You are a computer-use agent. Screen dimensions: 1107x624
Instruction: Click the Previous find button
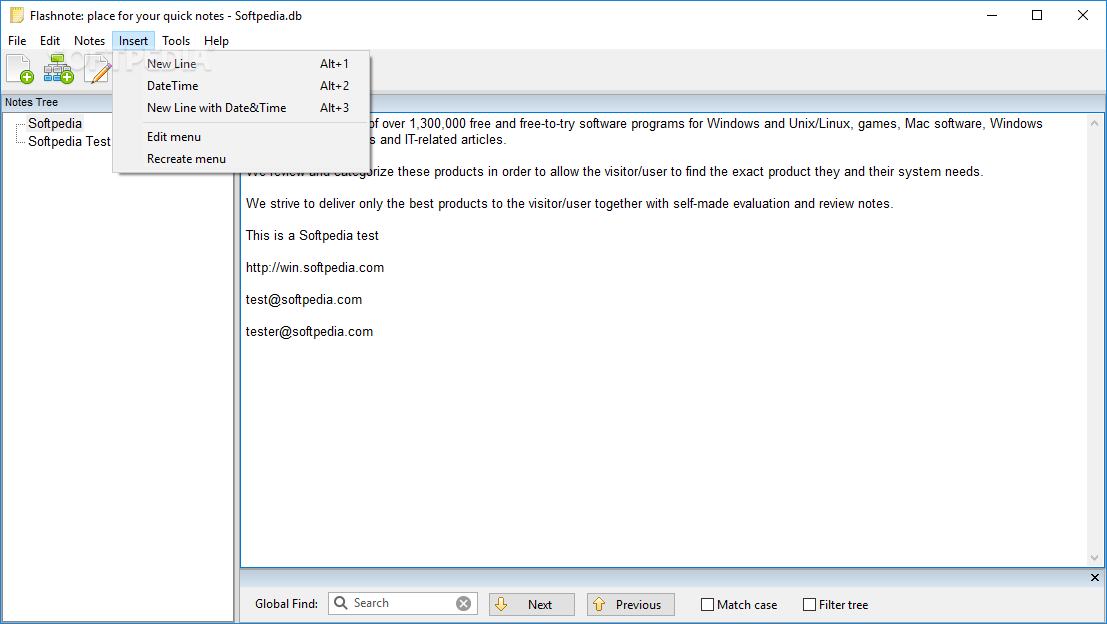point(630,604)
